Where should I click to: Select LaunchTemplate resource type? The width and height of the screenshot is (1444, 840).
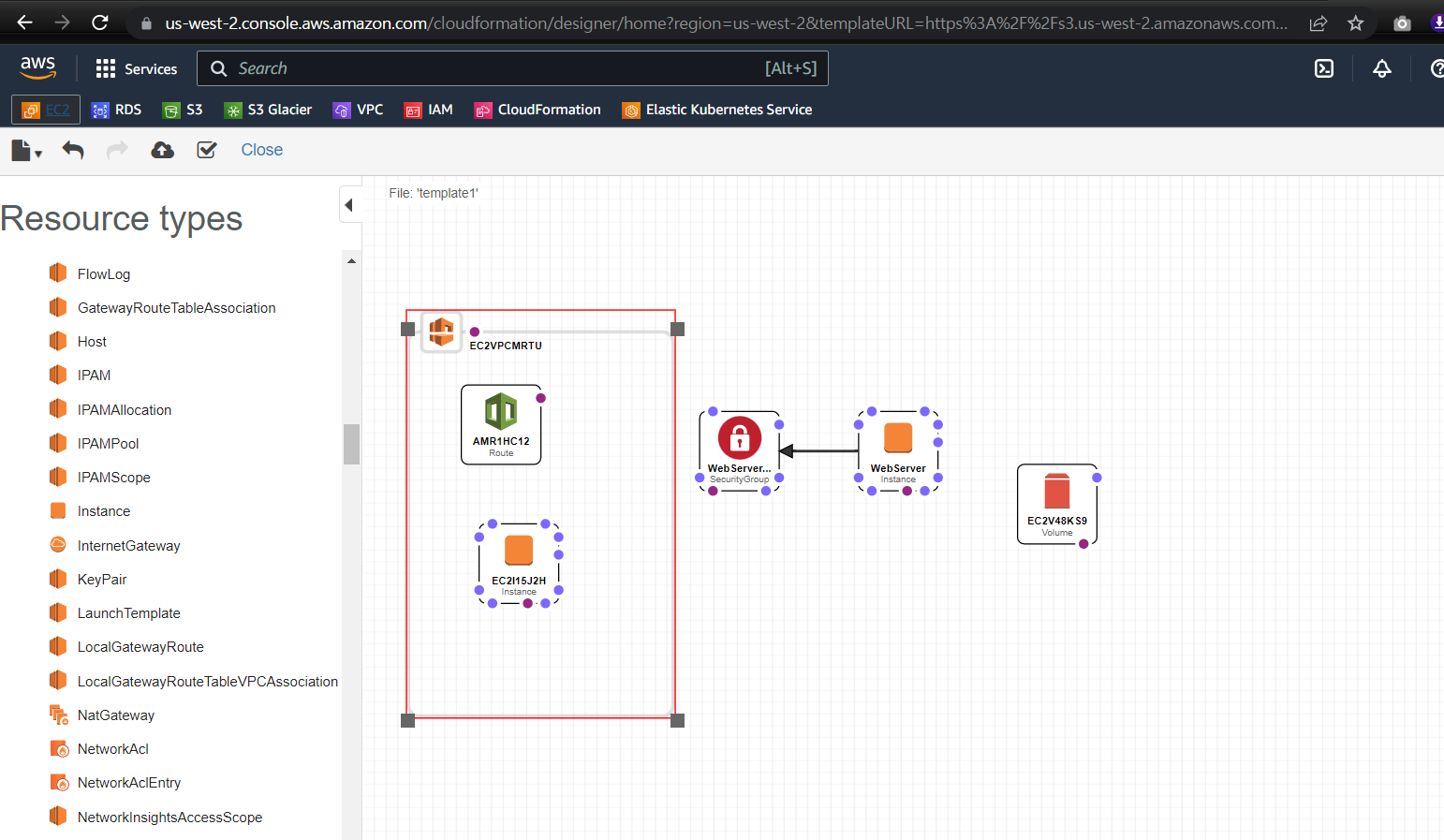(128, 613)
